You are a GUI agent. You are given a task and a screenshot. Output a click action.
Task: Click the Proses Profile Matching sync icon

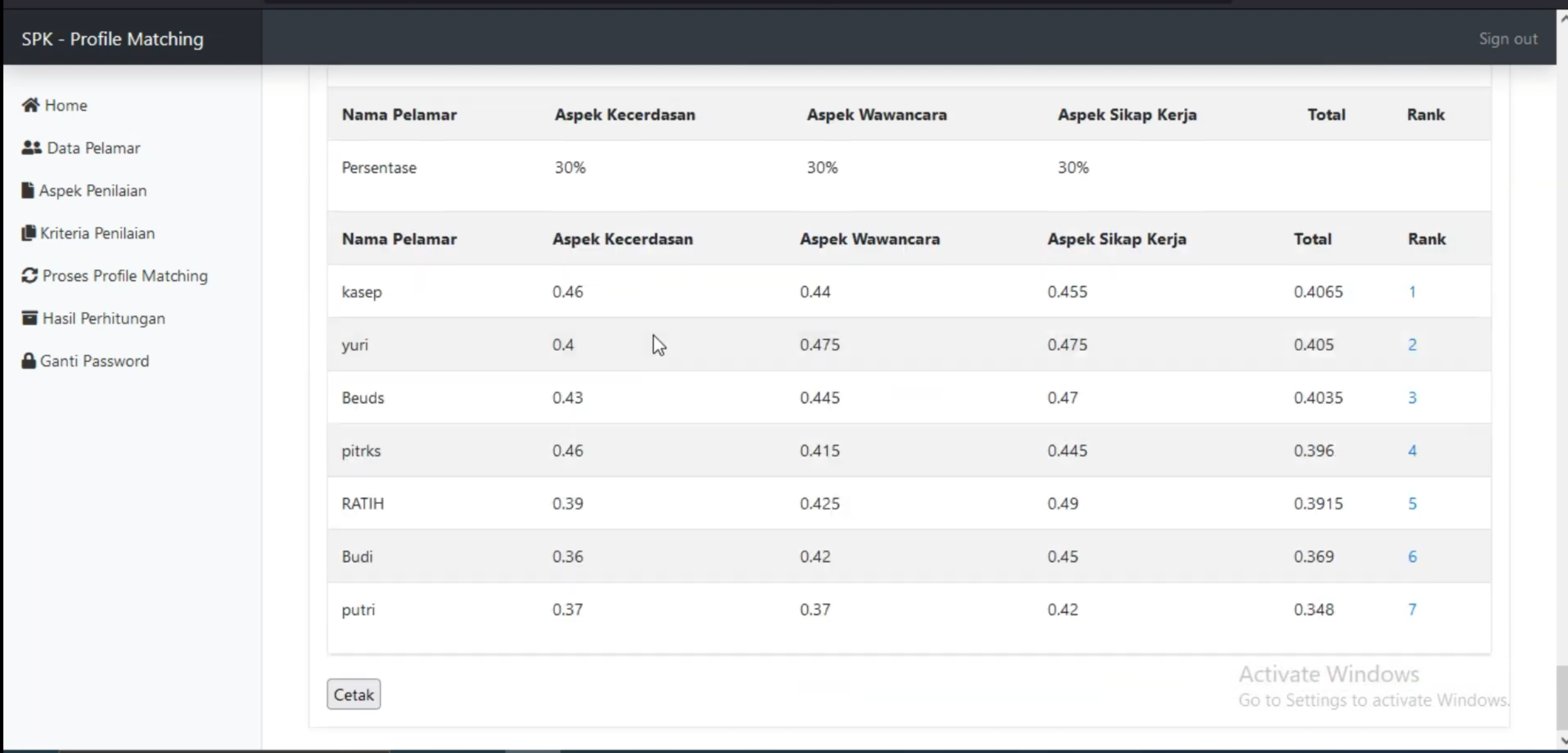click(x=29, y=275)
